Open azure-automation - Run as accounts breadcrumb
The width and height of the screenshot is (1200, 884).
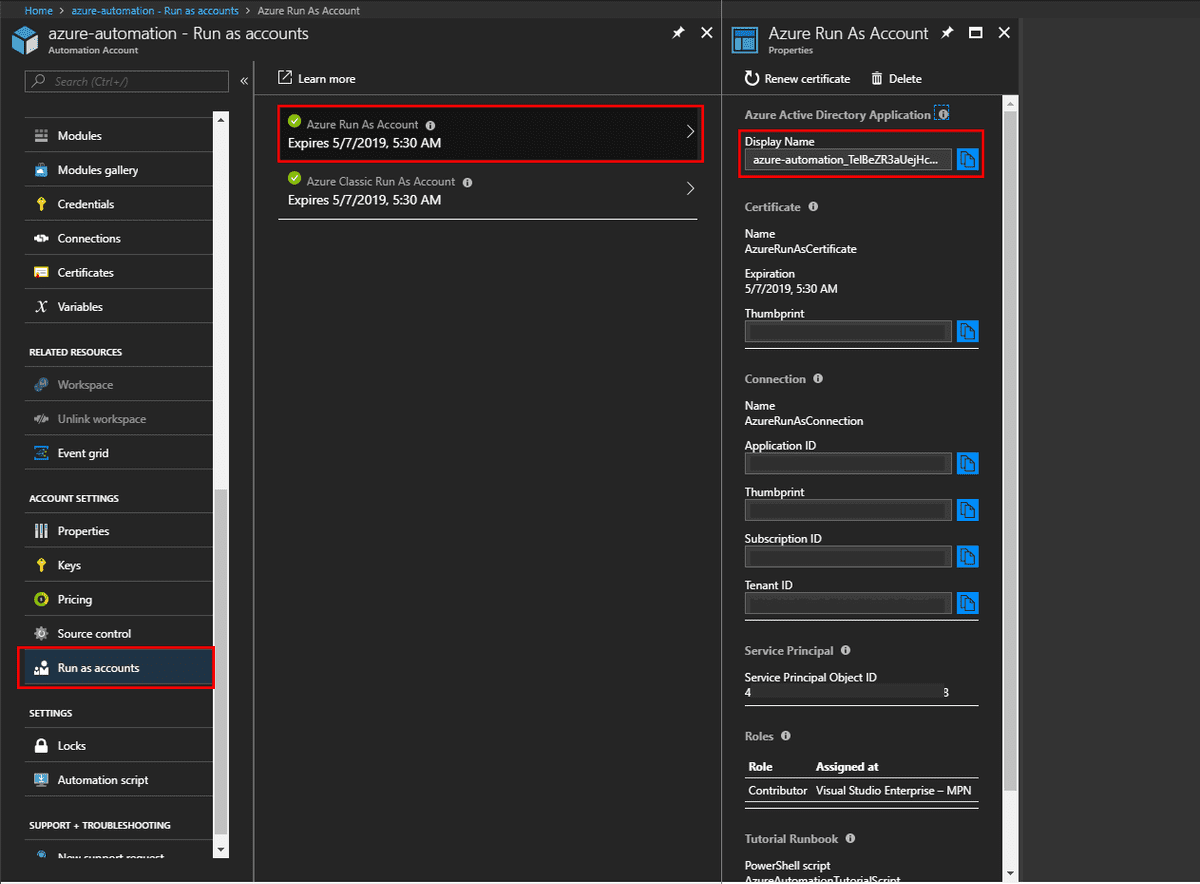click(x=155, y=11)
